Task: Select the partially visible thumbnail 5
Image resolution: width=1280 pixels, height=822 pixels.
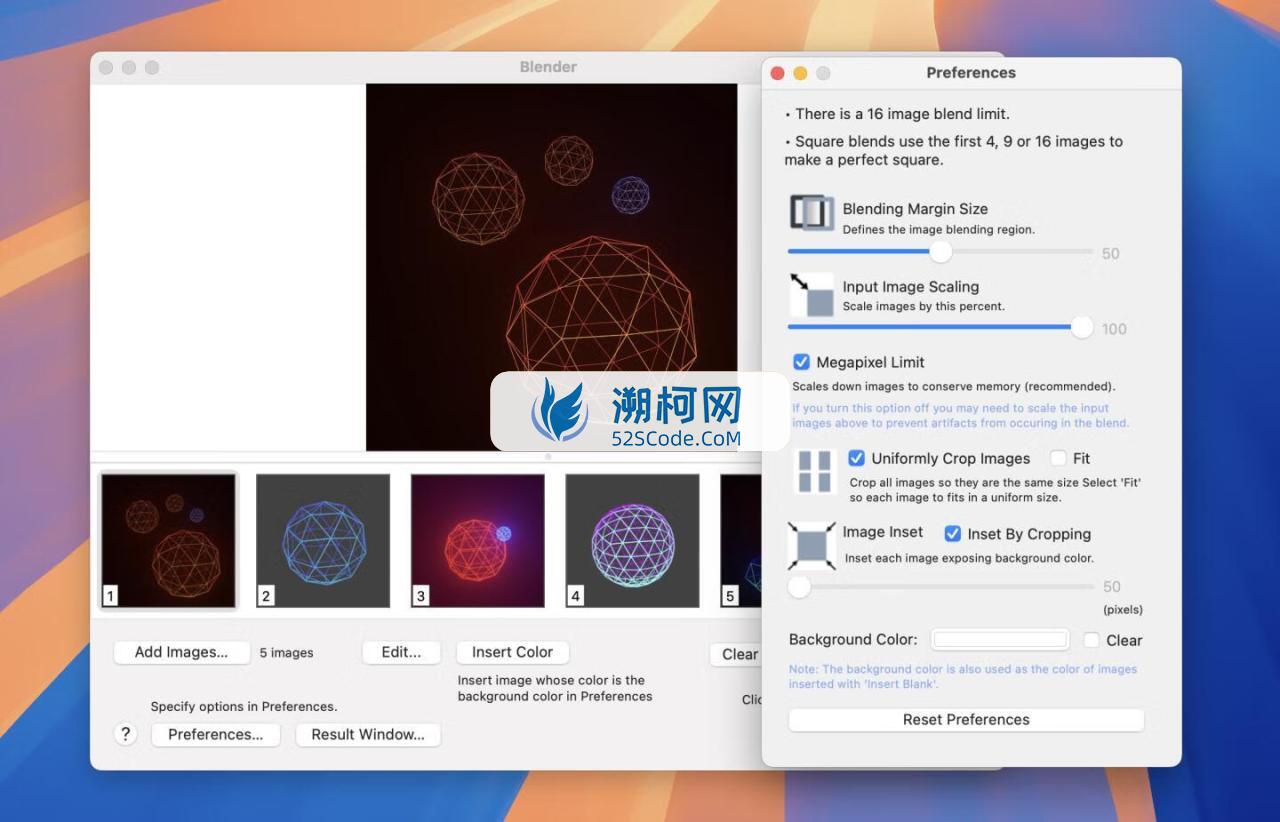Action: 741,540
